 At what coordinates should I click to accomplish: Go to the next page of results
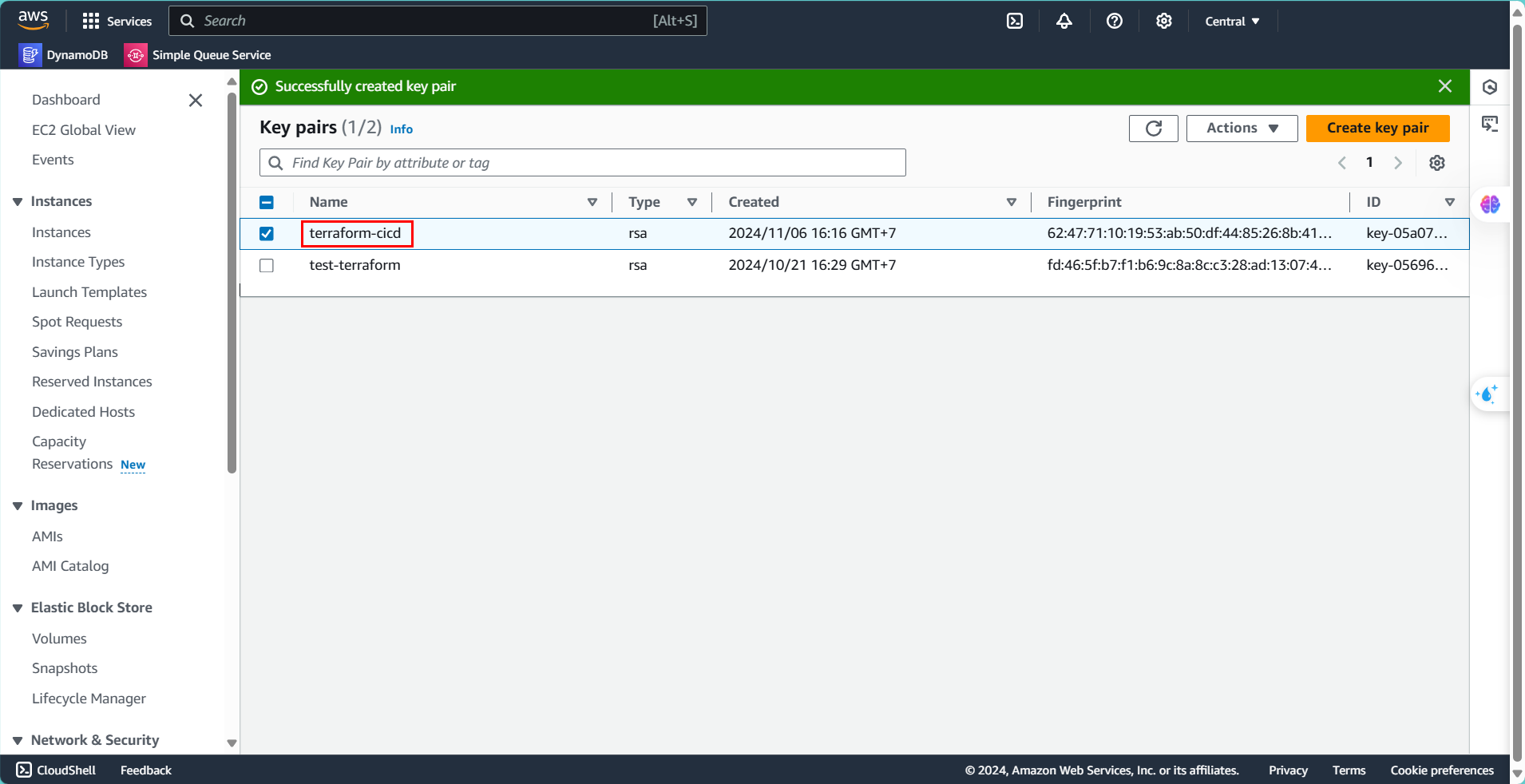click(x=1398, y=163)
